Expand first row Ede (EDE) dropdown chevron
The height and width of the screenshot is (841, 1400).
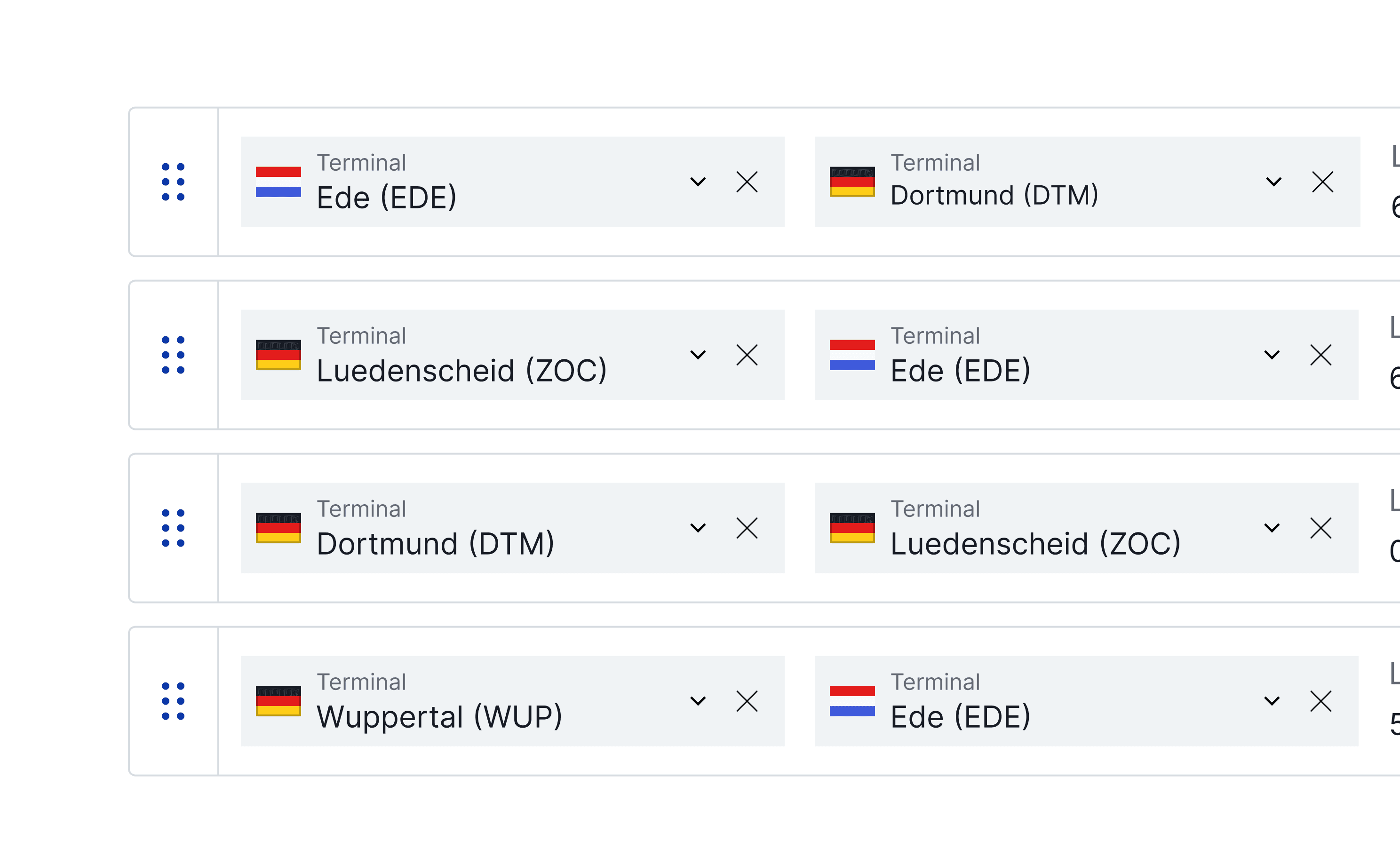pyautogui.click(x=698, y=182)
